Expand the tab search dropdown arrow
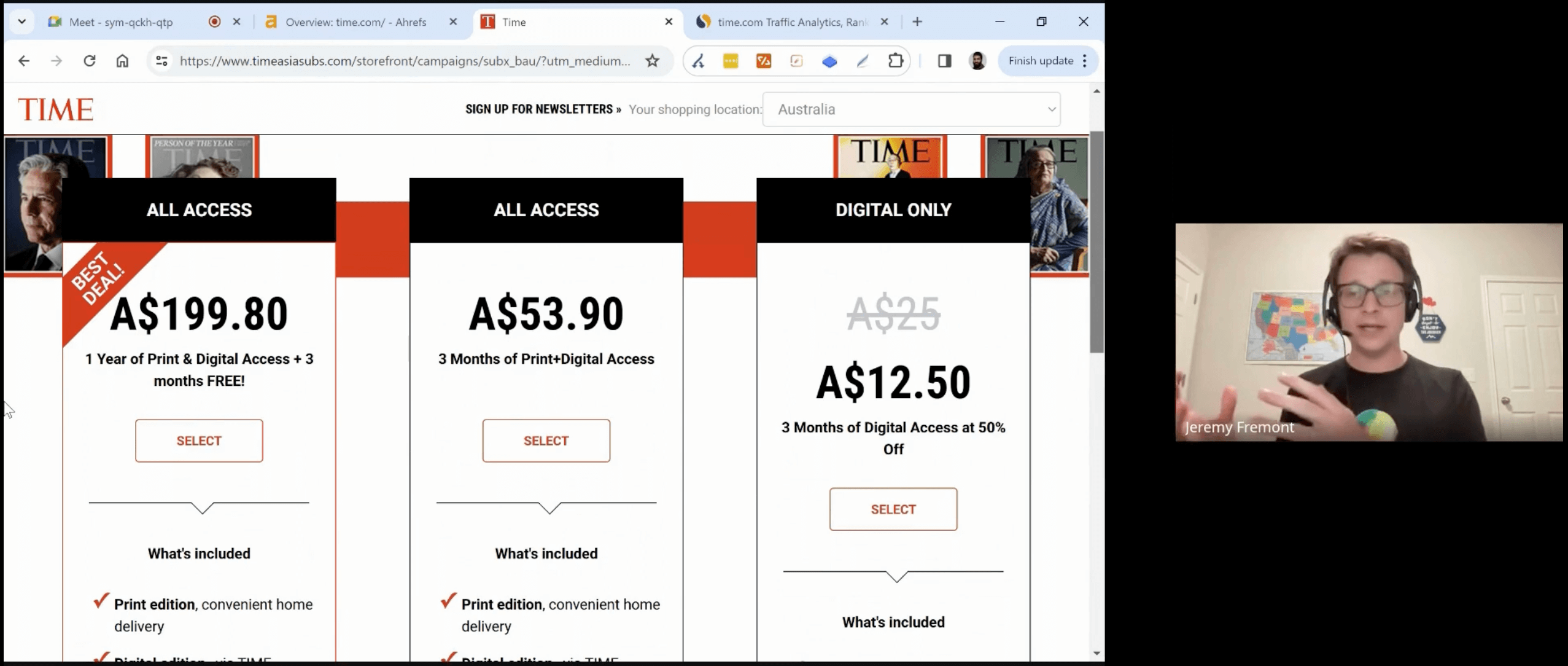Viewport: 1568px width, 666px height. pyautogui.click(x=22, y=22)
